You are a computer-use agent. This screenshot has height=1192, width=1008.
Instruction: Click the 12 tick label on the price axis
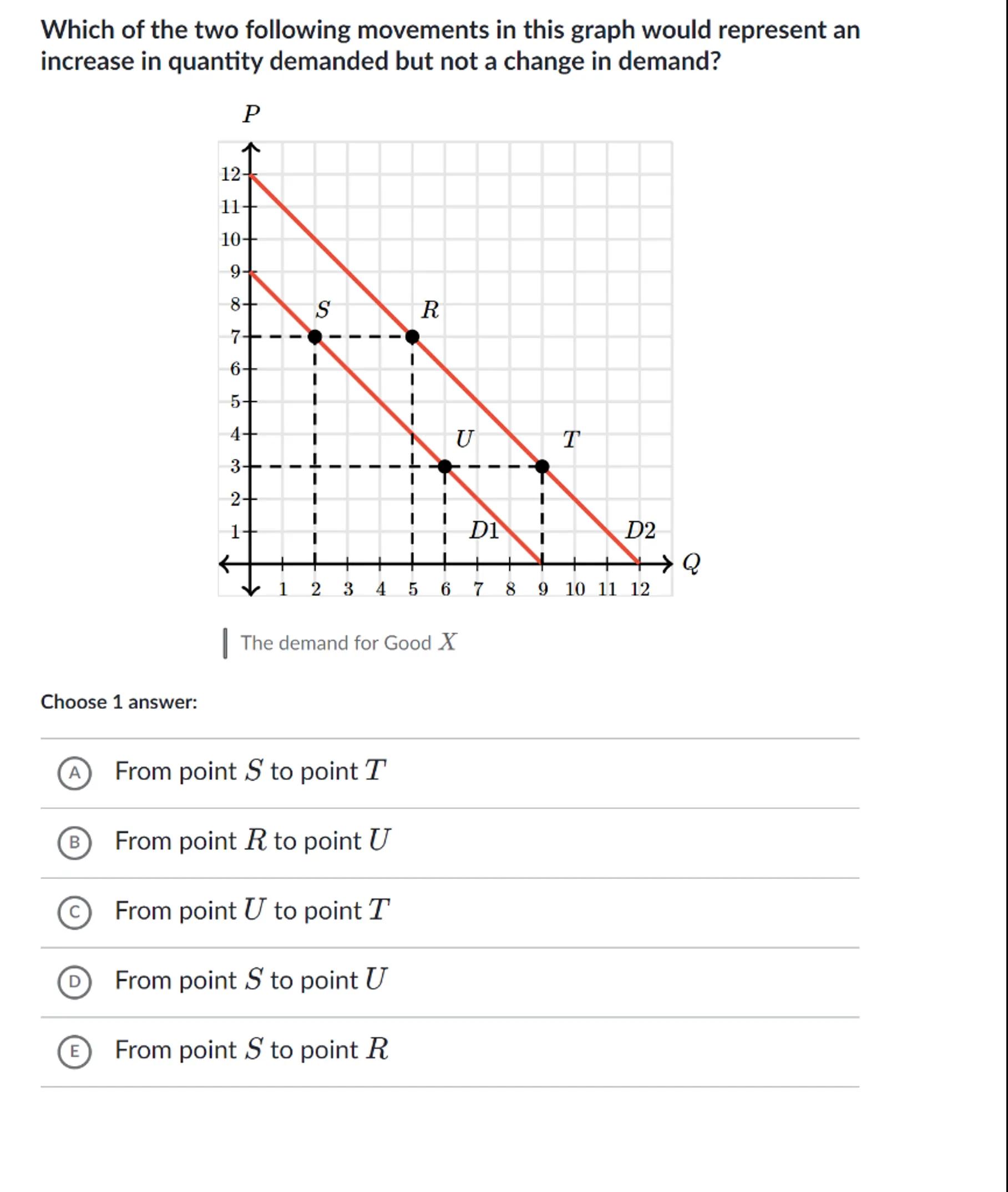(230, 174)
